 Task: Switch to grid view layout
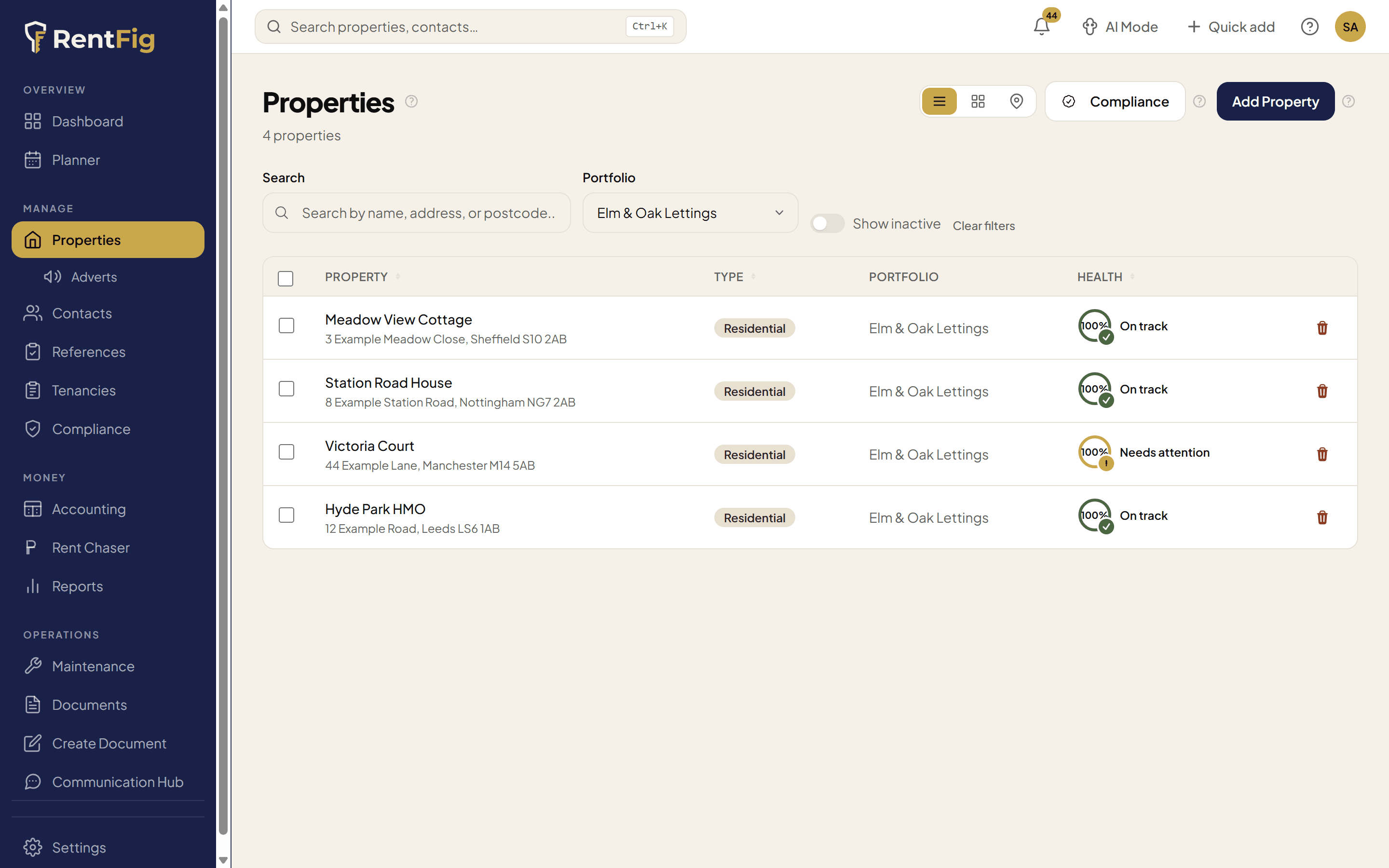point(978,102)
